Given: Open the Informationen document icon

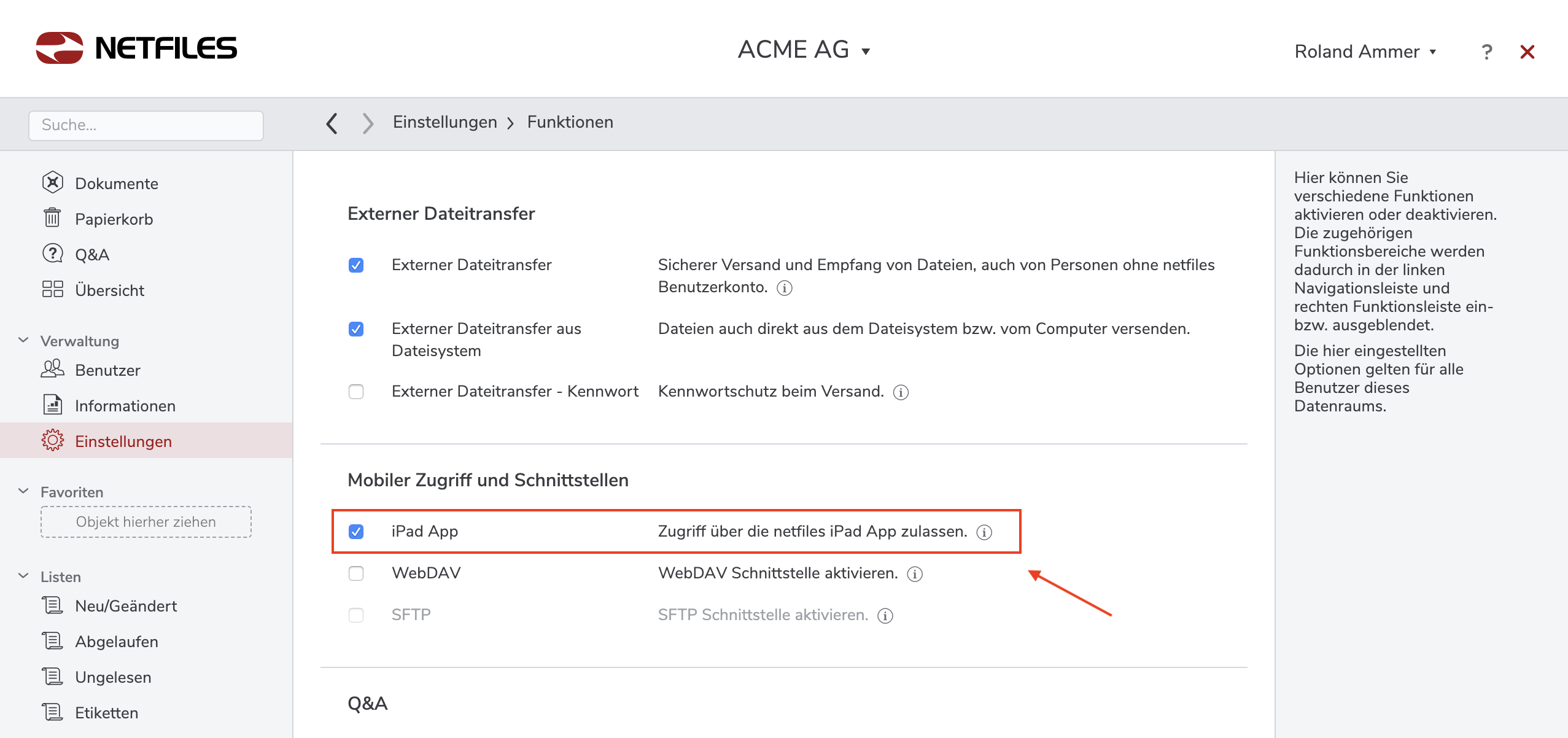Looking at the screenshot, I should pos(53,405).
